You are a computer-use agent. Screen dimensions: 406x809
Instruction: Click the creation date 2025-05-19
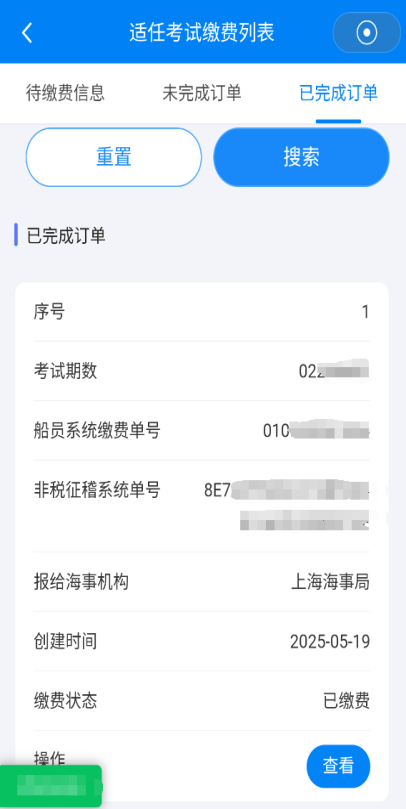click(330, 641)
